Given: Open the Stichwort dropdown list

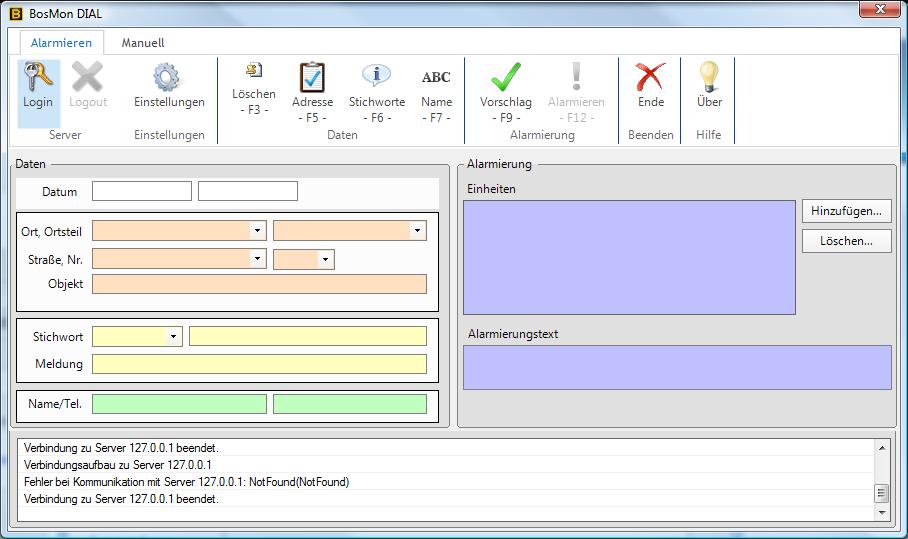Looking at the screenshot, I should click(x=173, y=337).
